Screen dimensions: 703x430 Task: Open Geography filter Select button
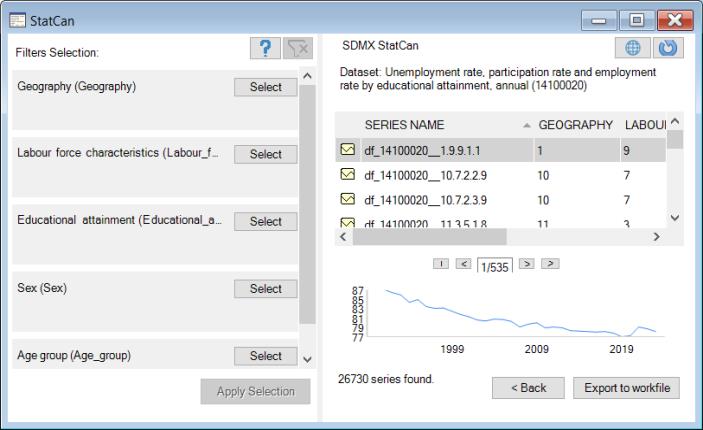pyautogui.click(x=266, y=87)
